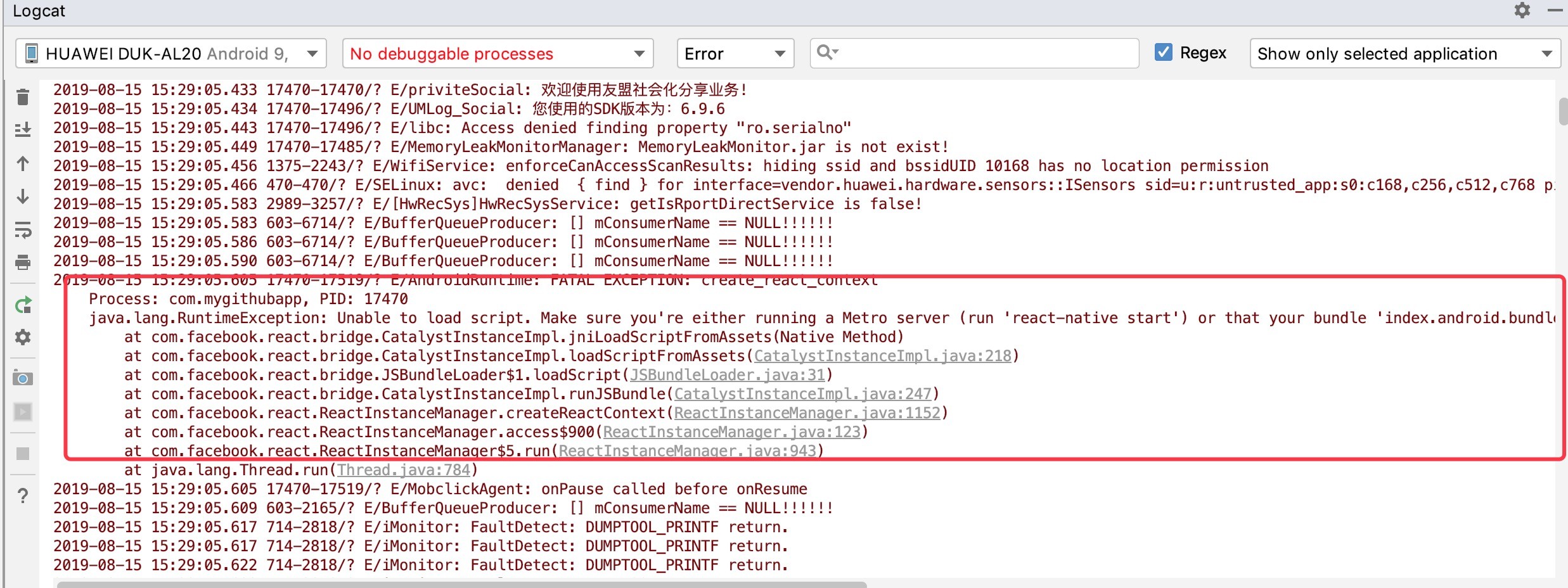Open Thread.java:784 link

pos(403,470)
